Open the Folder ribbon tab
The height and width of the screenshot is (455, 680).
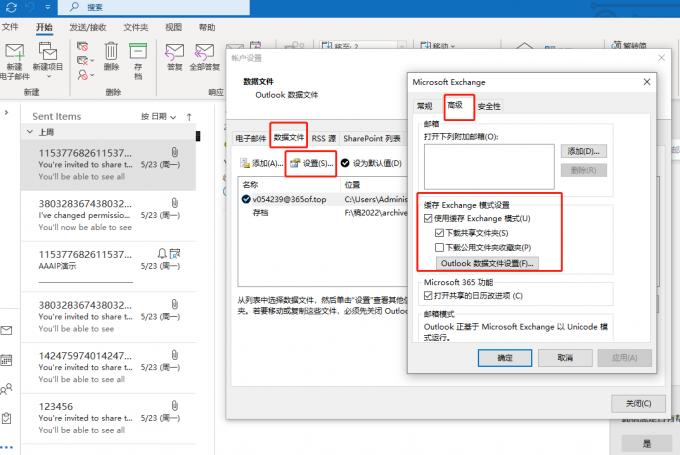tap(136, 27)
